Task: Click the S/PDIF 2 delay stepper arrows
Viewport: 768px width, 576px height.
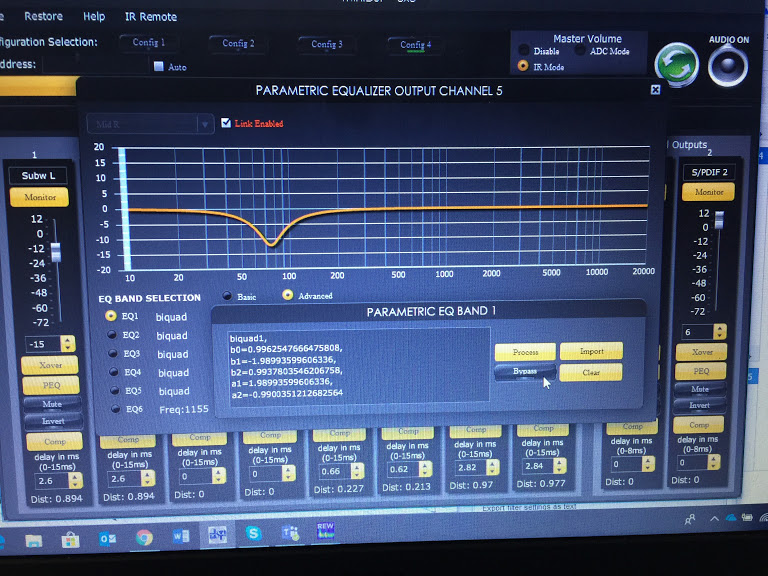Action: (x=714, y=462)
